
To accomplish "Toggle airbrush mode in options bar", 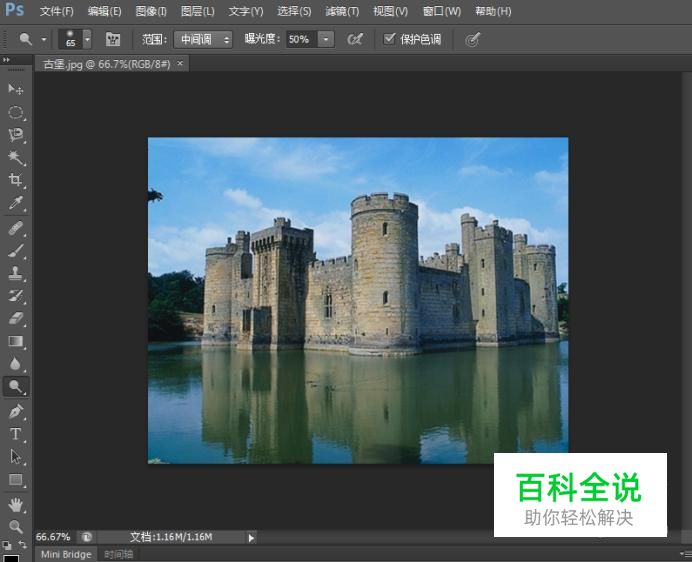I will [355, 39].
